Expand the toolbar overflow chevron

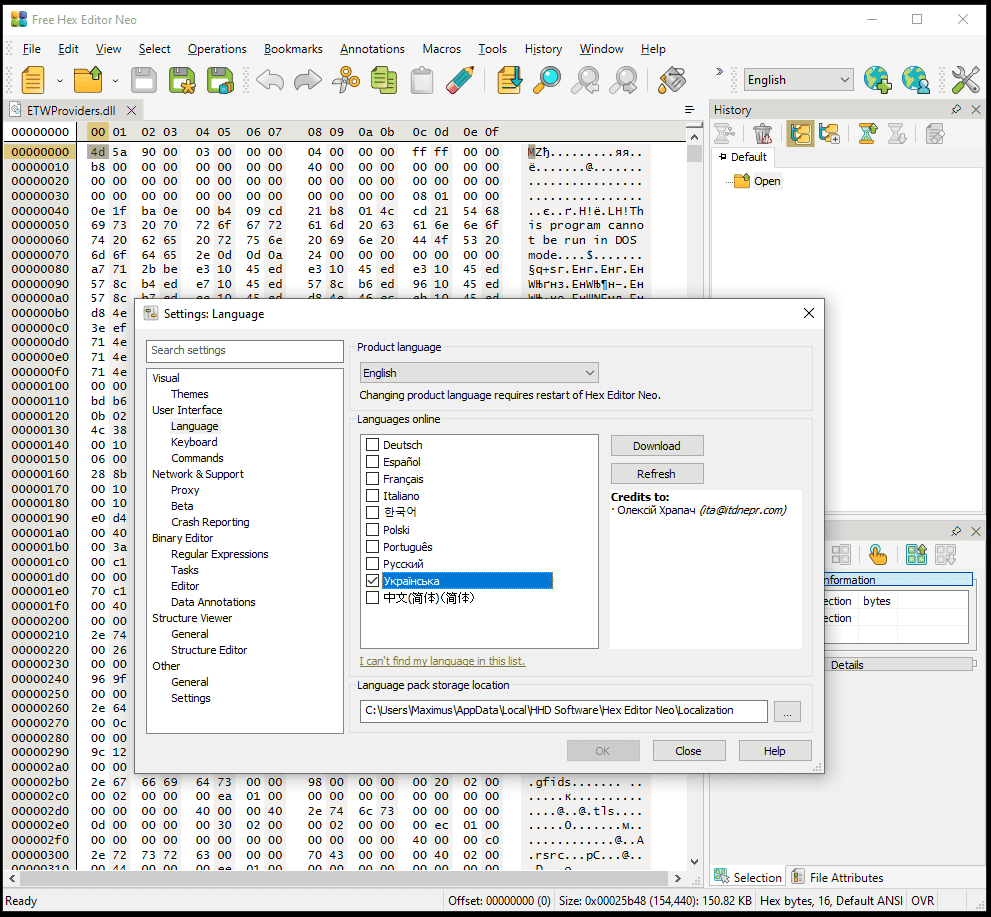coord(718,72)
